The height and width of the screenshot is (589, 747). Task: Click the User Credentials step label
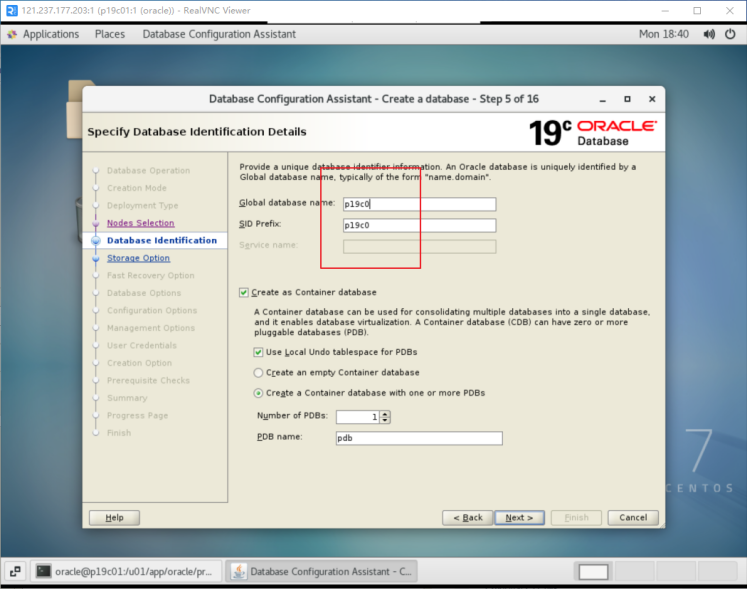tap(141, 345)
